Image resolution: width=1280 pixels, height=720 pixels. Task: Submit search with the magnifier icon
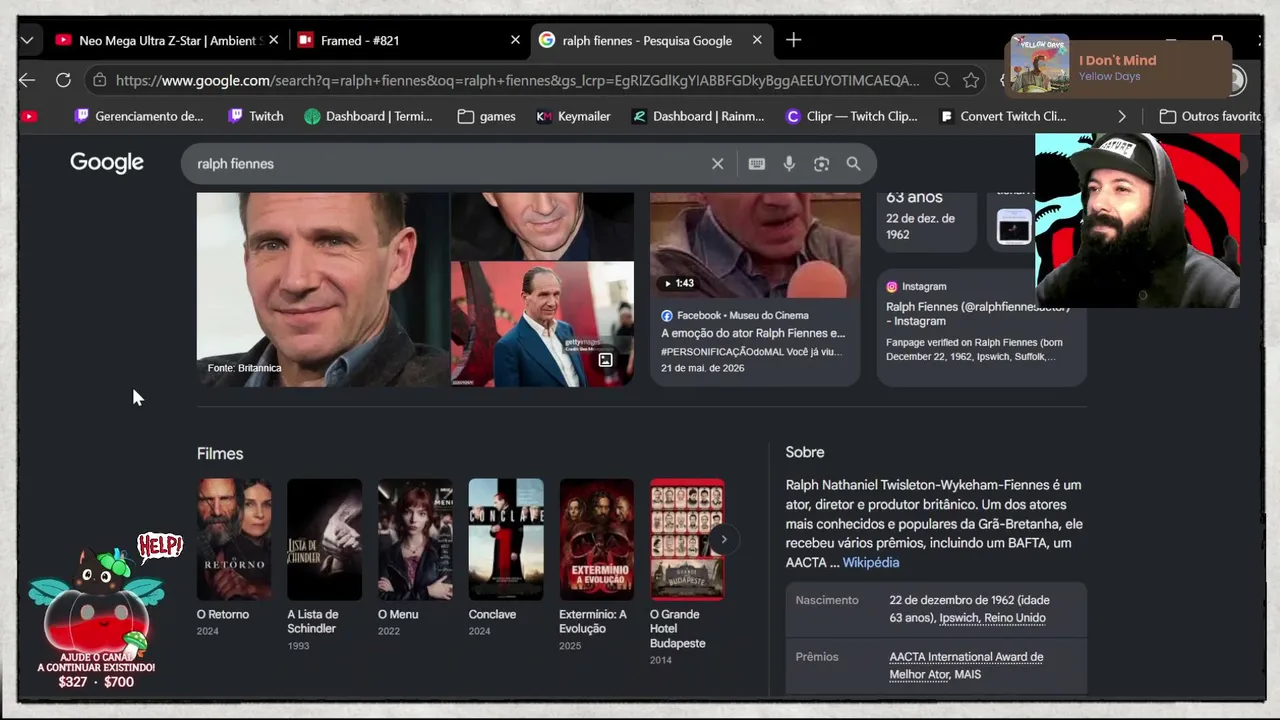(853, 164)
